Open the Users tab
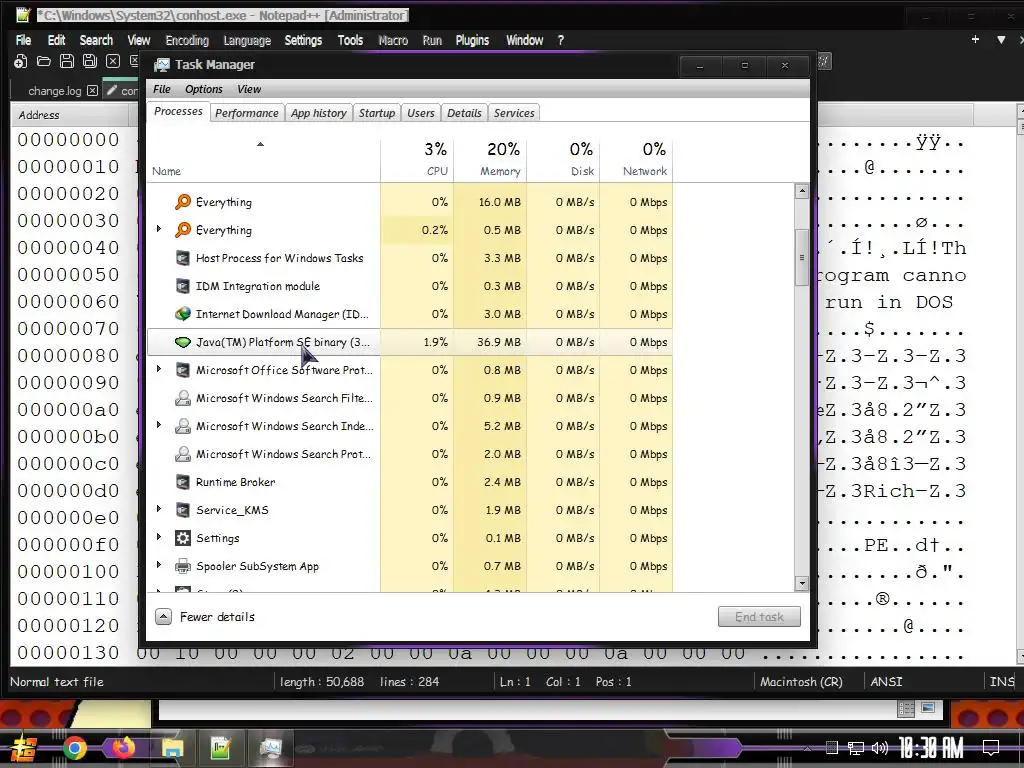Image resolution: width=1024 pixels, height=768 pixels. tap(421, 113)
